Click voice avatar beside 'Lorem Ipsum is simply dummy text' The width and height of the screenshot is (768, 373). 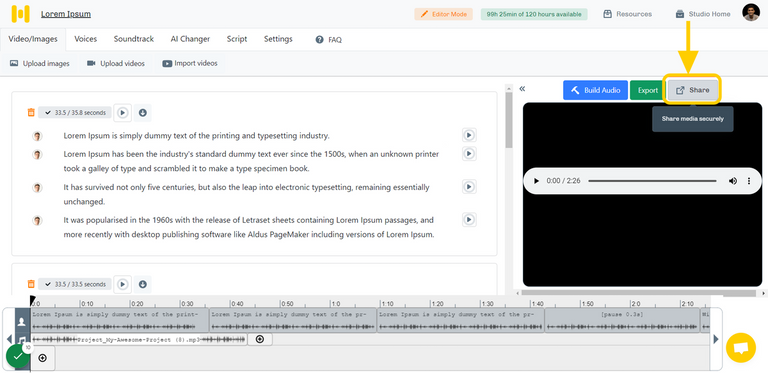pos(37,136)
